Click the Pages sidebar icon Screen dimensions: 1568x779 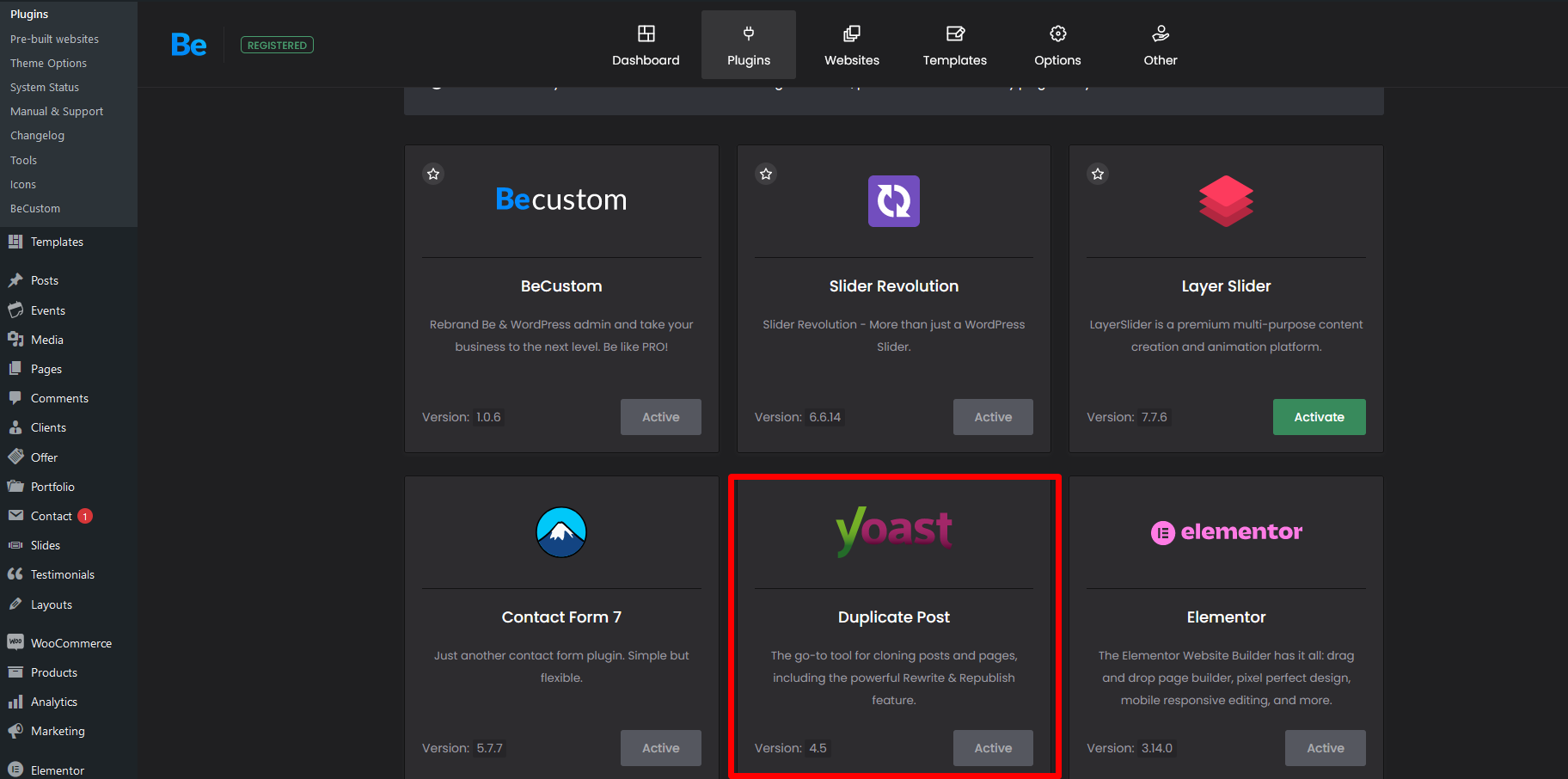click(15, 368)
